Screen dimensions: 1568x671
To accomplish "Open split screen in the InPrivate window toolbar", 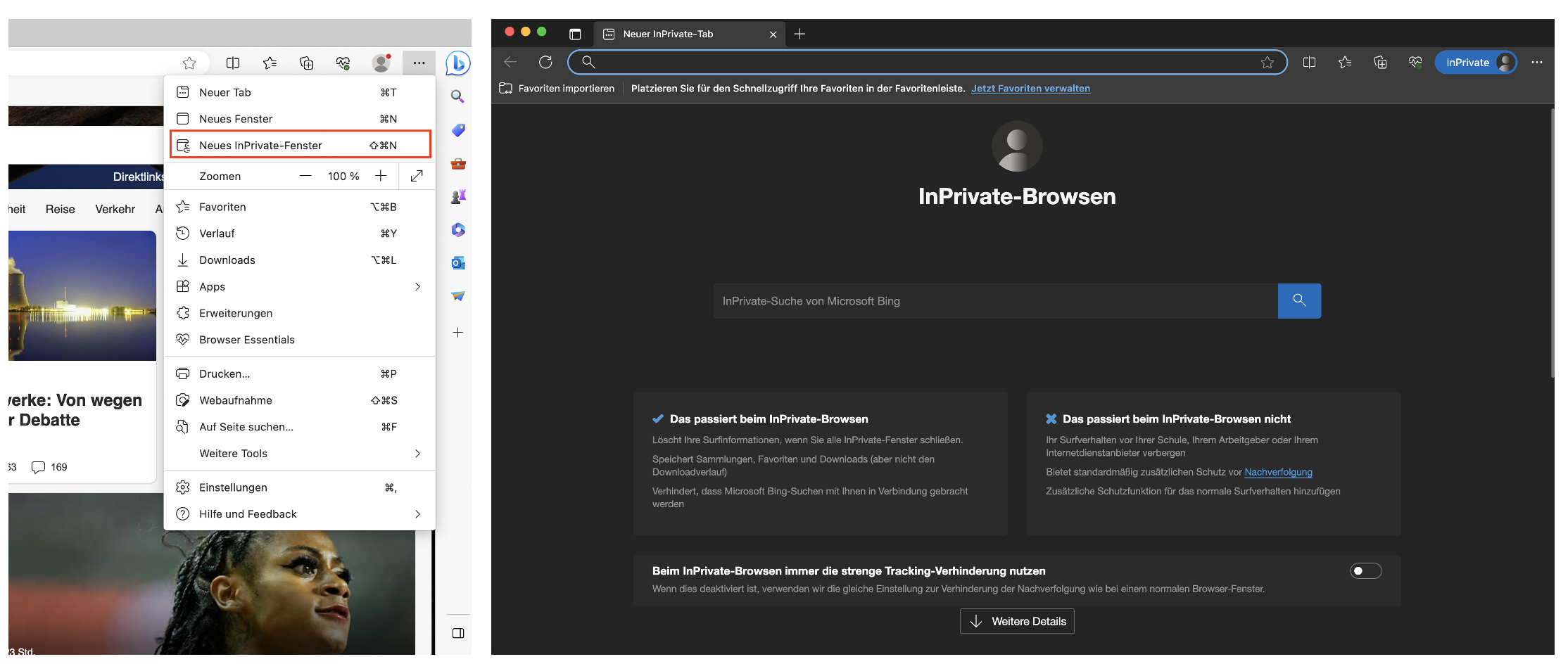I will coord(1309,63).
